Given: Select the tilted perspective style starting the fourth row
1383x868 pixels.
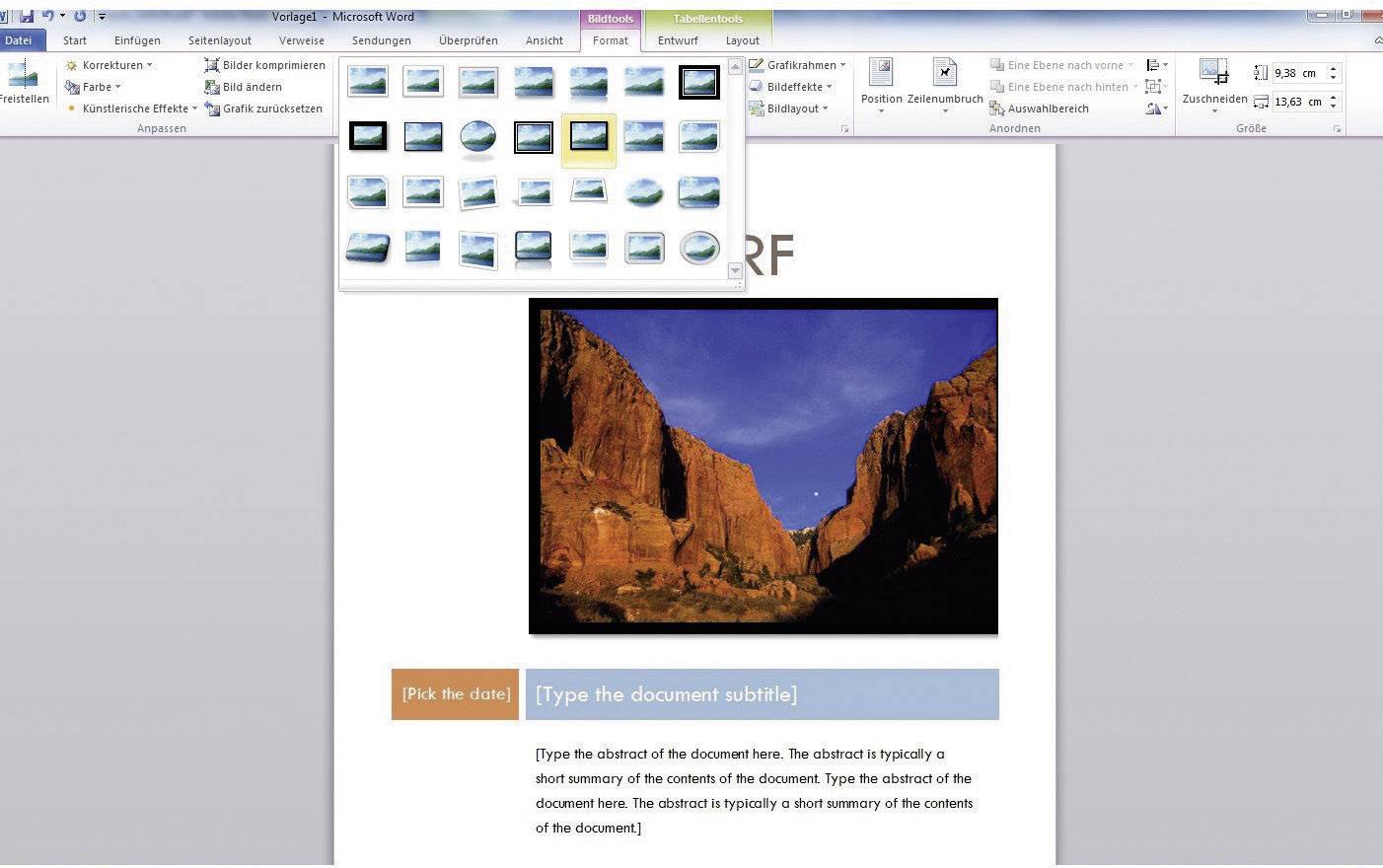Looking at the screenshot, I should click(368, 248).
